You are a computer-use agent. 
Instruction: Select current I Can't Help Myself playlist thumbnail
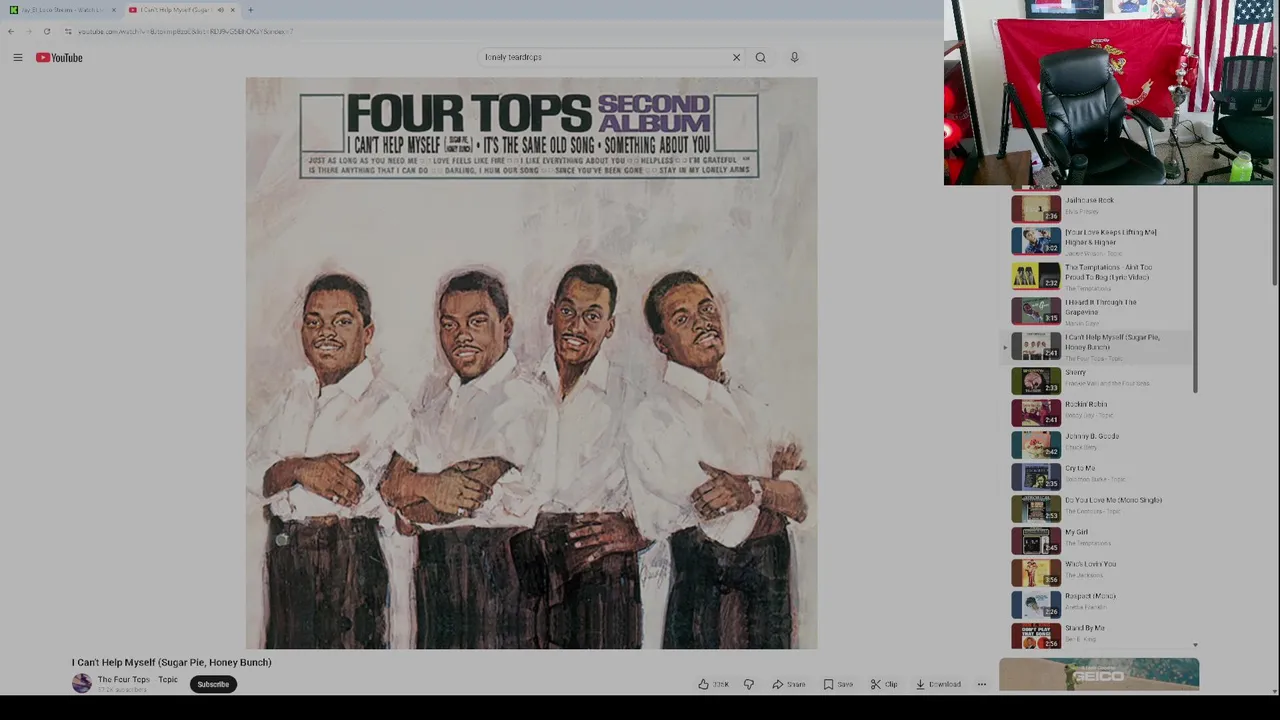coord(1036,345)
